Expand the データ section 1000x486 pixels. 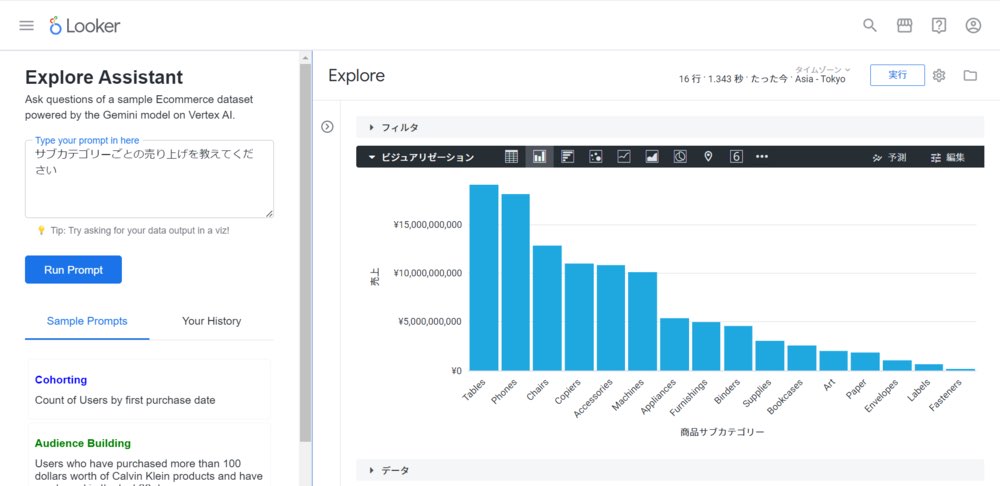pyautogui.click(x=670, y=470)
